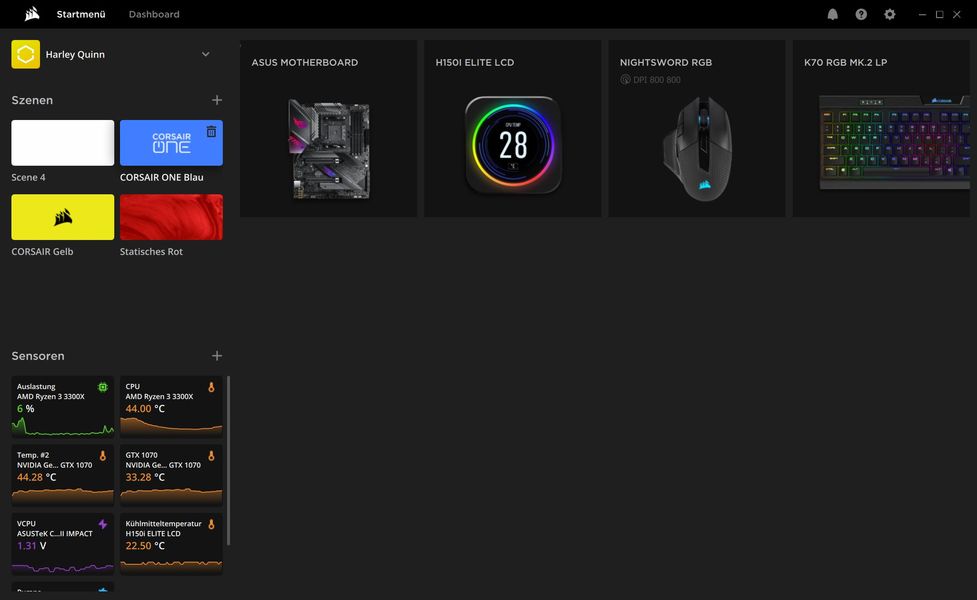Click the Kühlmitteltemperatur 22.50 °C tile
977x600 pixels.
(x=171, y=543)
